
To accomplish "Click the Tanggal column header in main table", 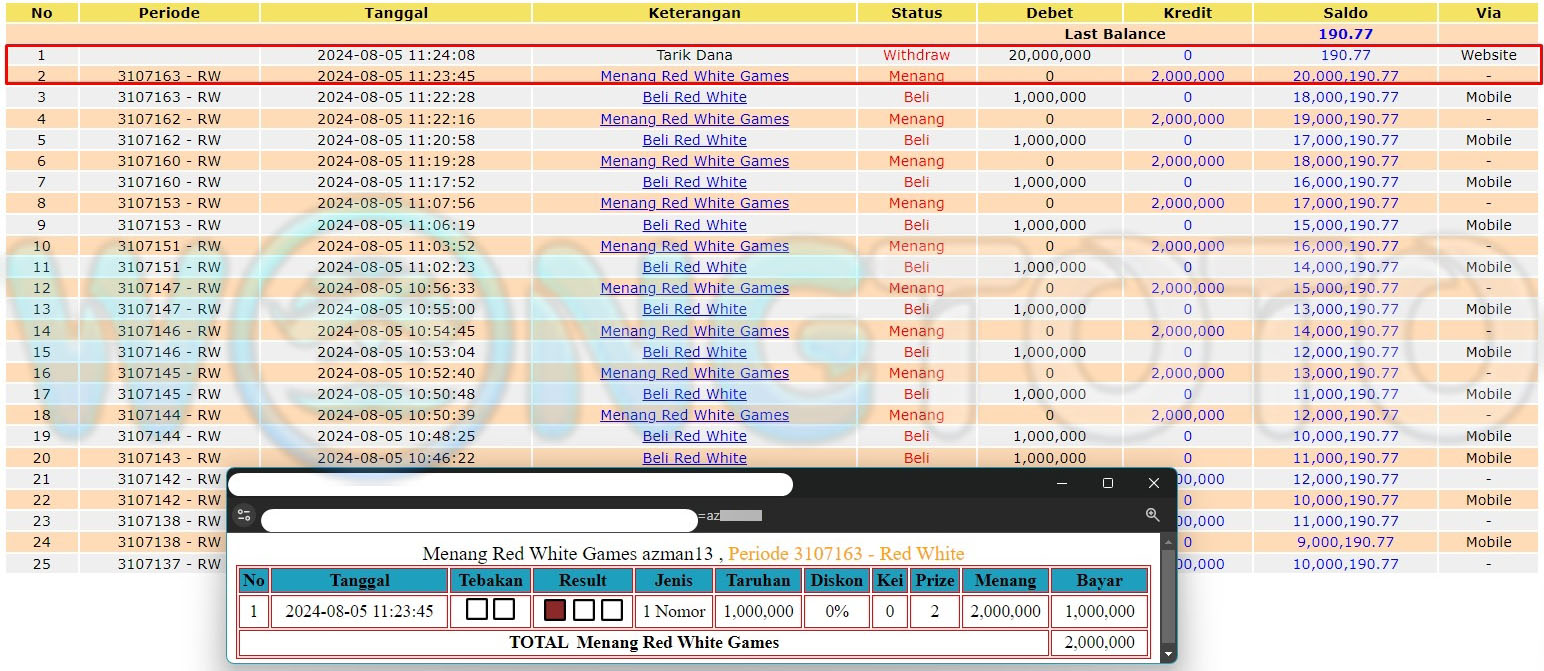I will 396,13.
